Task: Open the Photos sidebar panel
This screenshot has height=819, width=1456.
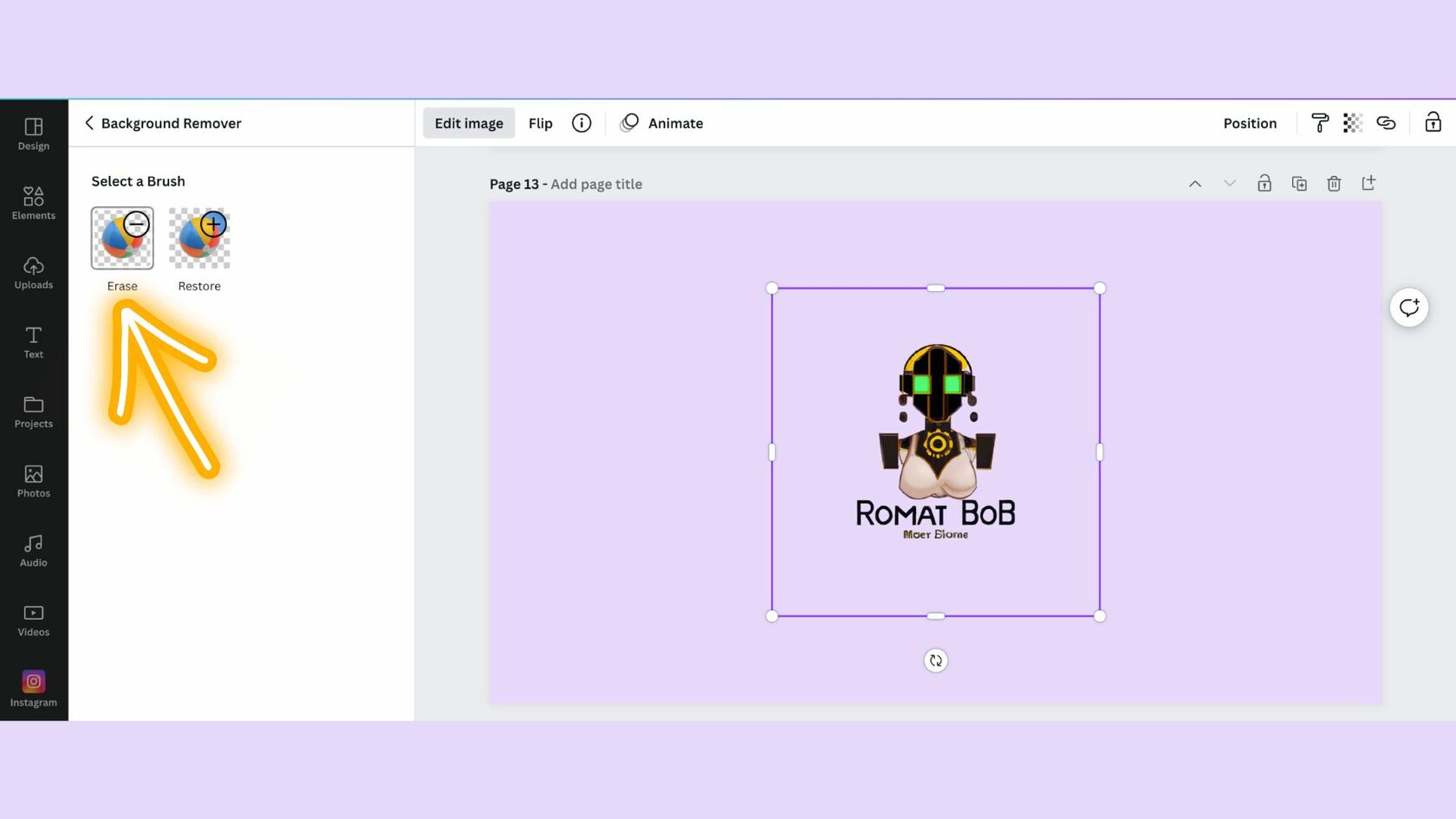Action: [34, 481]
